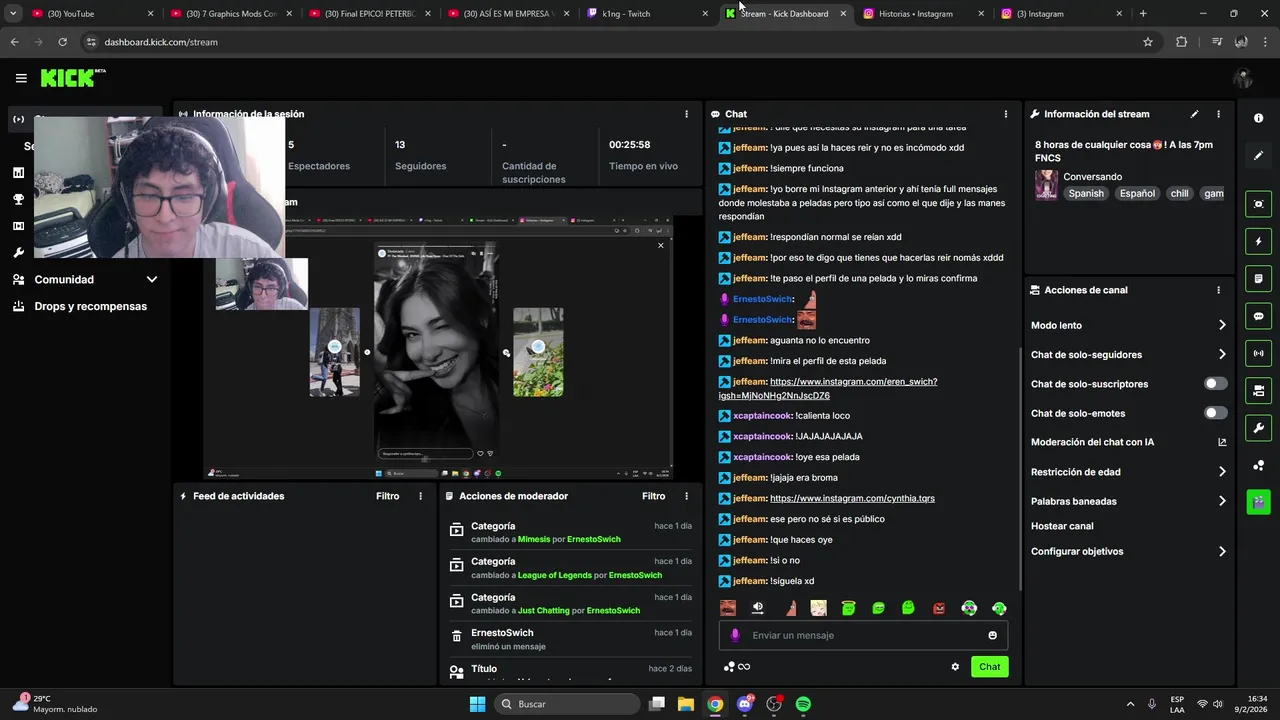Open Acciones de moderador three-dot menu
Screen dimensions: 1280x720
(686, 496)
